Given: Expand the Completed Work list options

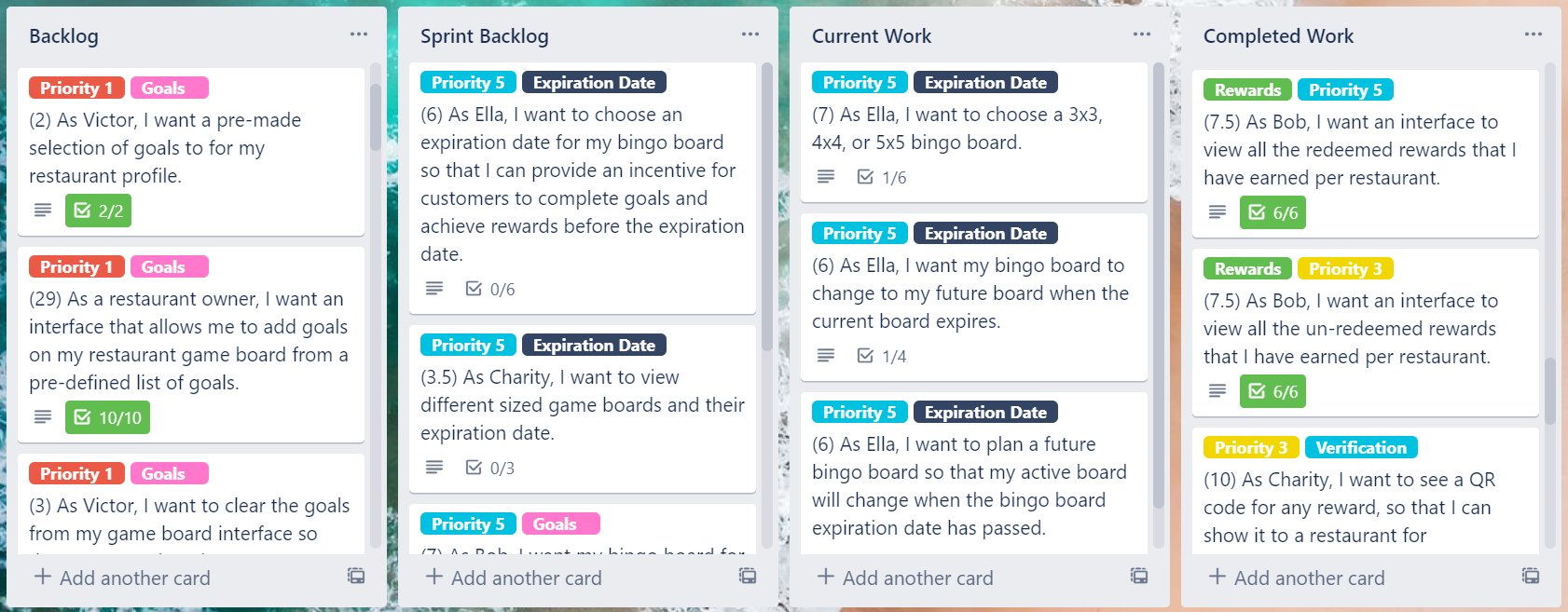Looking at the screenshot, I should click(x=1534, y=34).
